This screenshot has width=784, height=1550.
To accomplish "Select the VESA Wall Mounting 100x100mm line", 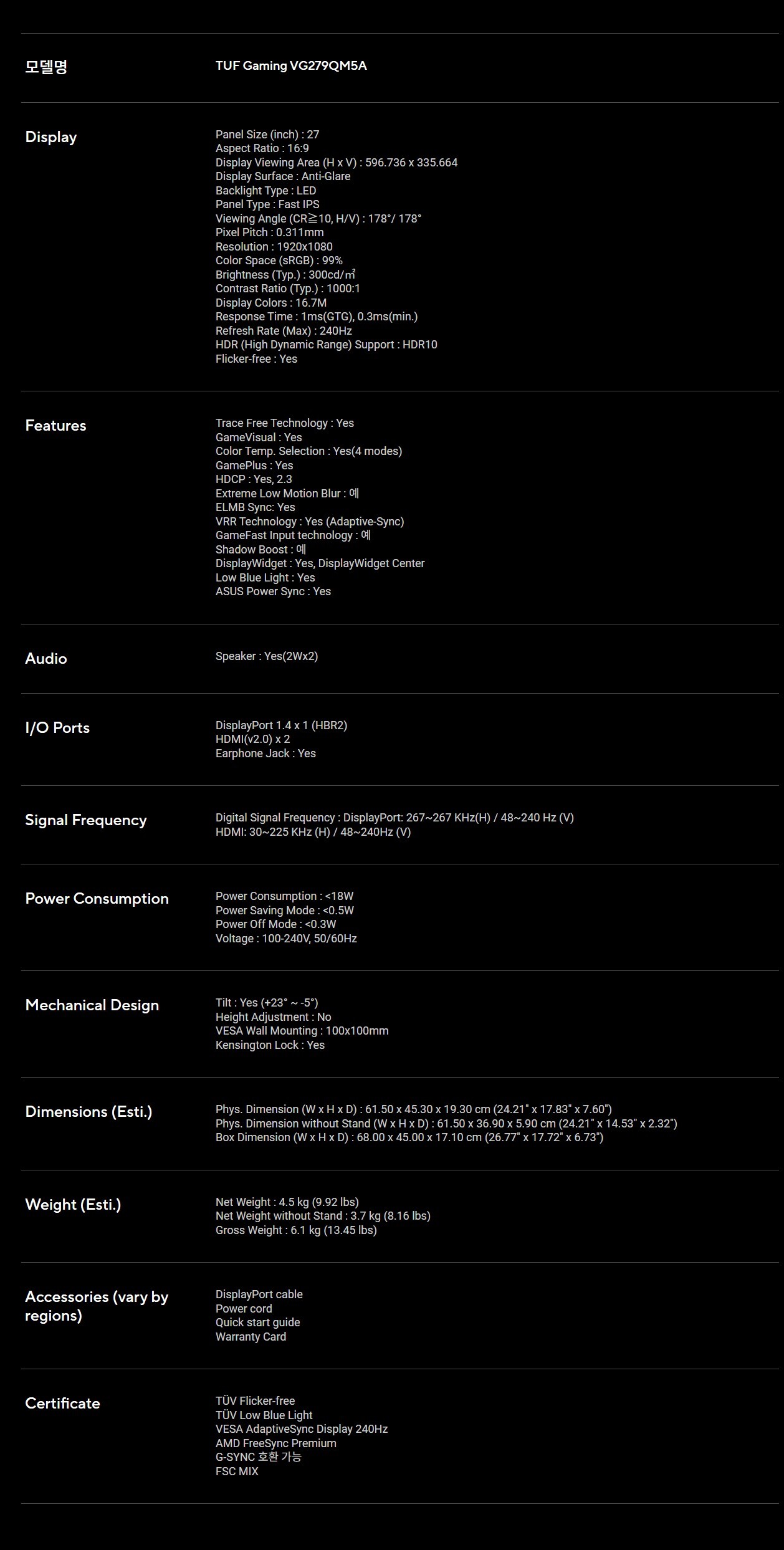I will pyautogui.click(x=302, y=1031).
